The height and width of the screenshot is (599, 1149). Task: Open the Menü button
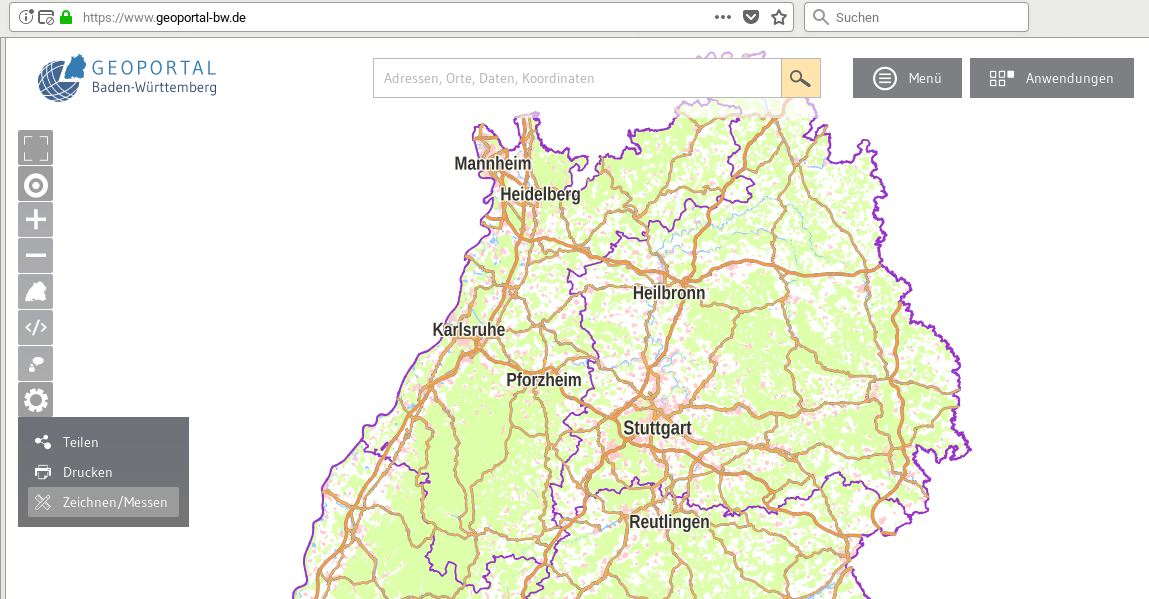point(907,78)
